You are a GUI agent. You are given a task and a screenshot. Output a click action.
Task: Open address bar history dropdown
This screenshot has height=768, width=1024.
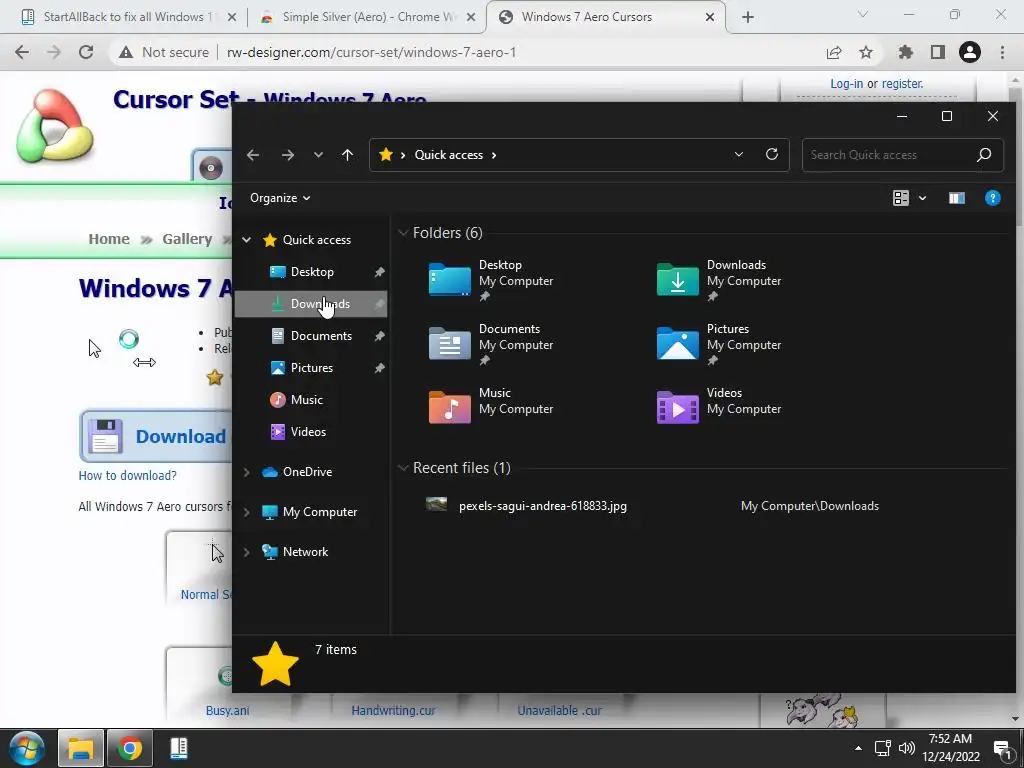pos(739,155)
